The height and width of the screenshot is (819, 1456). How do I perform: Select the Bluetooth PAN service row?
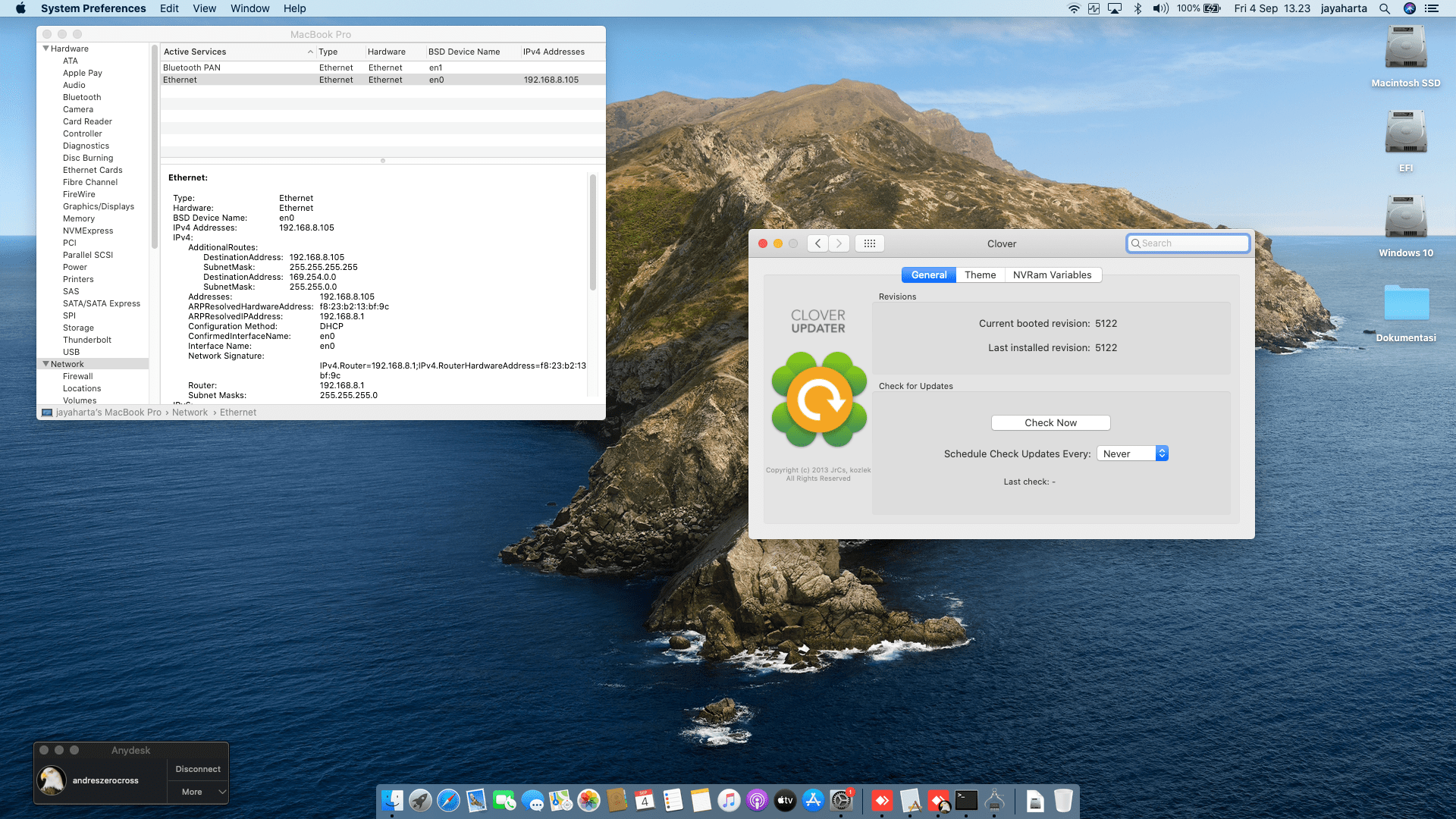click(383, 67)
